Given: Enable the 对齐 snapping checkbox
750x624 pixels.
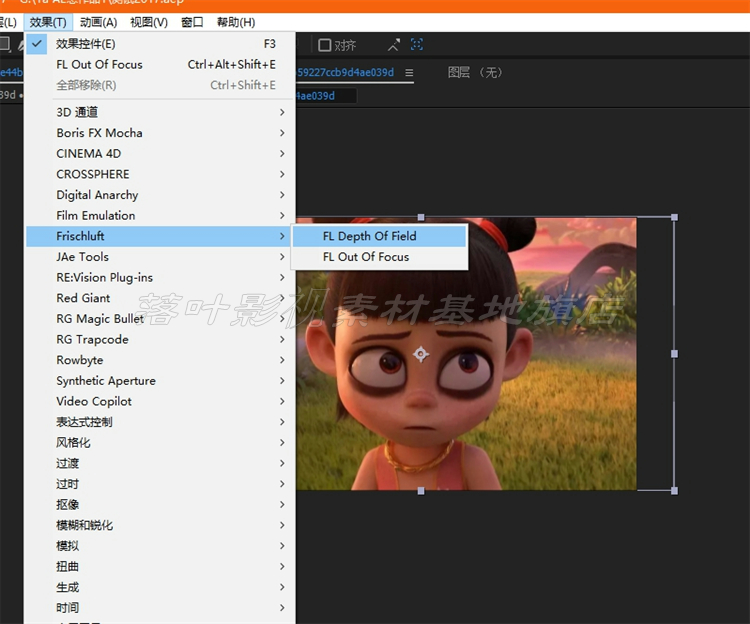Looking at the screenshot, I should 325,45.
